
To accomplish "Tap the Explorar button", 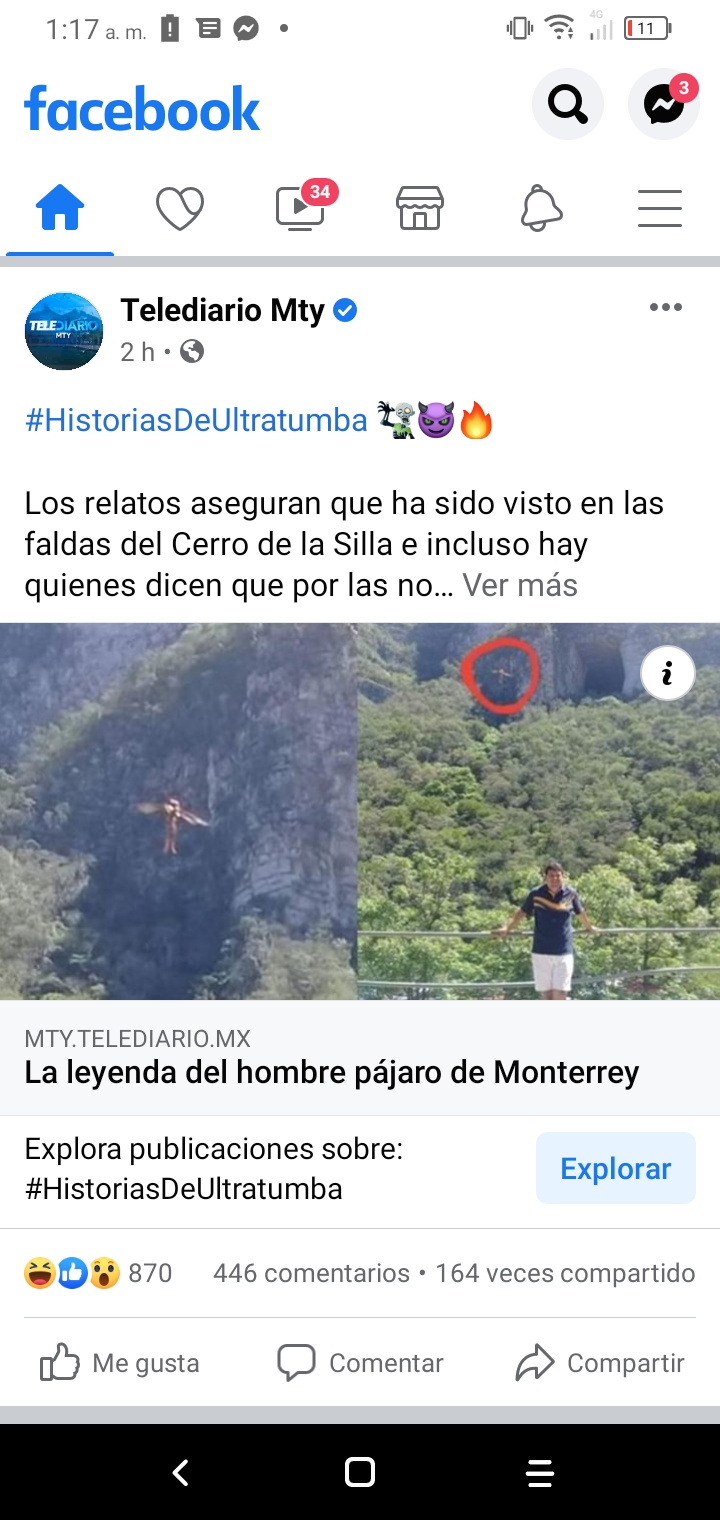I will (616, 1168).
